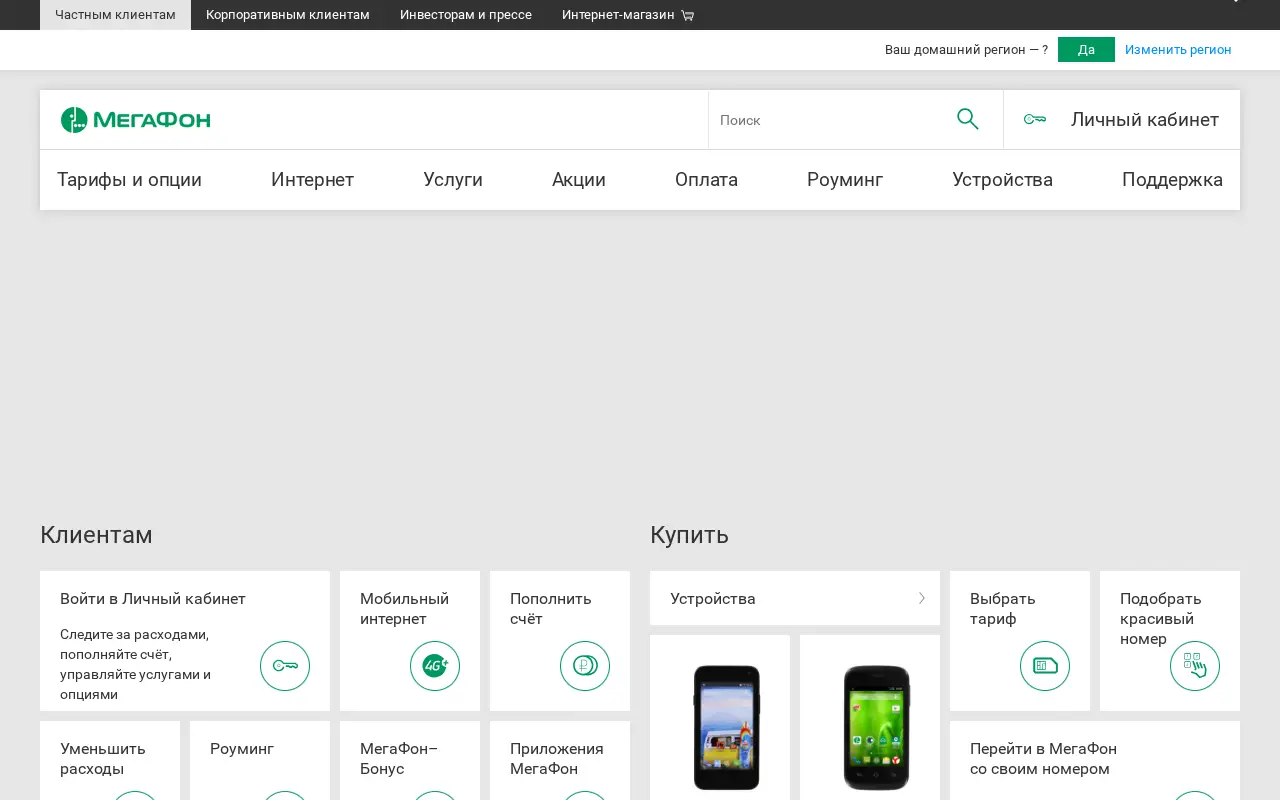Viewport: 1280px width, 800px height.
Task: Click the Мобильный интернет card title
Action: point(404,608)
